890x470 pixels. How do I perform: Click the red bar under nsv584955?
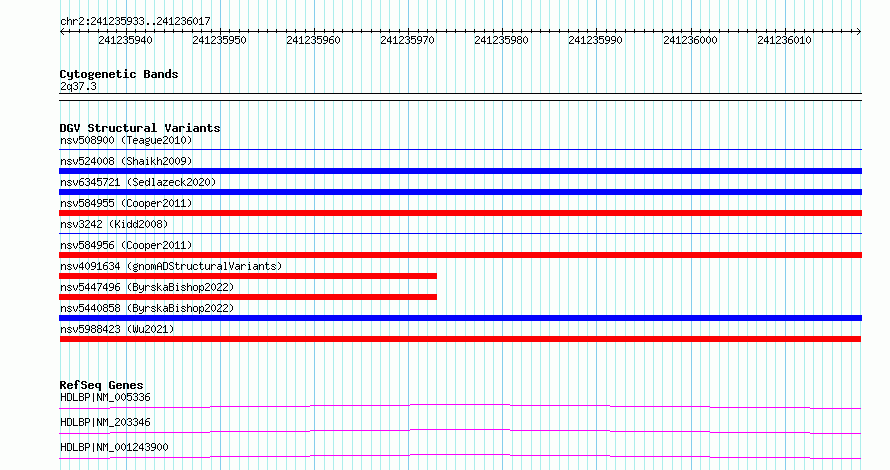pyautogui.click(x=460, y=213)
